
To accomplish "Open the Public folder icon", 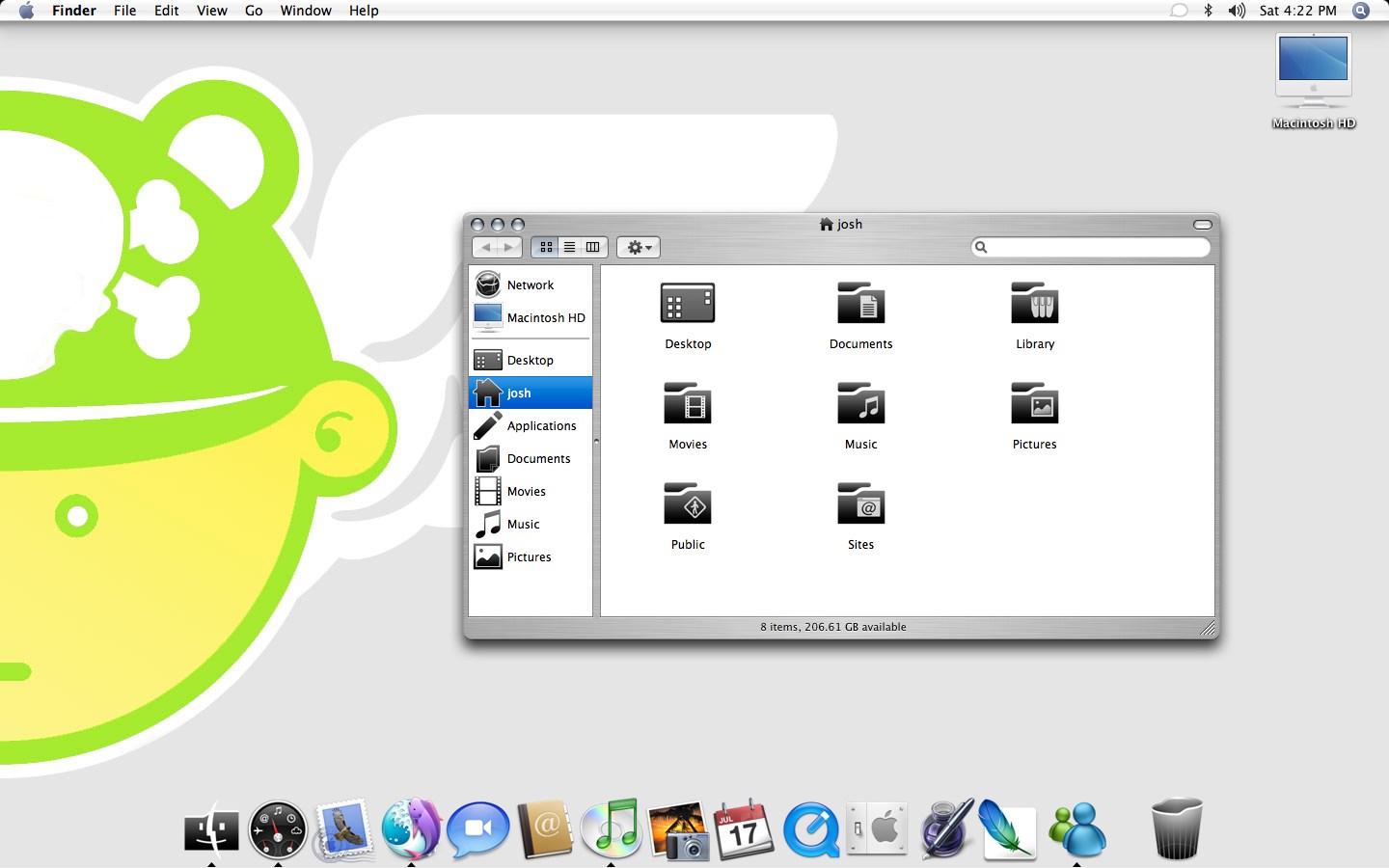I will [688, 505].
